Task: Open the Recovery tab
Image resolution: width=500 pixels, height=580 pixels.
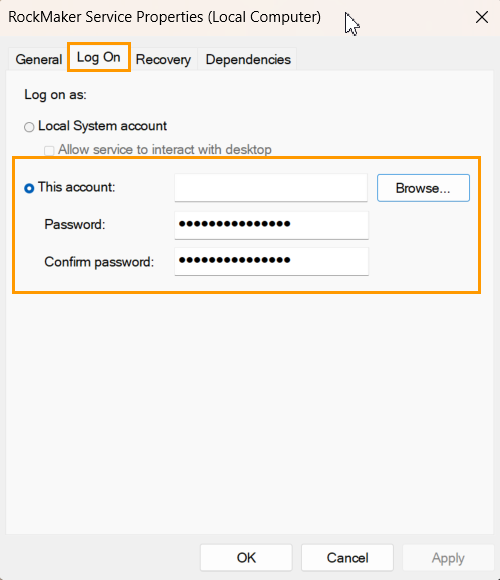Action: (x=163, y=59)
